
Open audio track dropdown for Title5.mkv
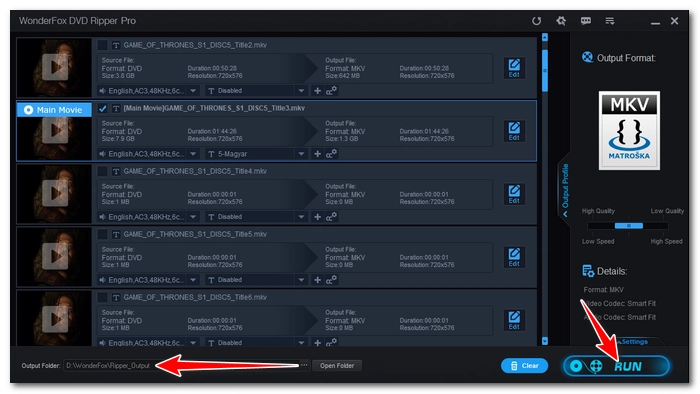193,280
